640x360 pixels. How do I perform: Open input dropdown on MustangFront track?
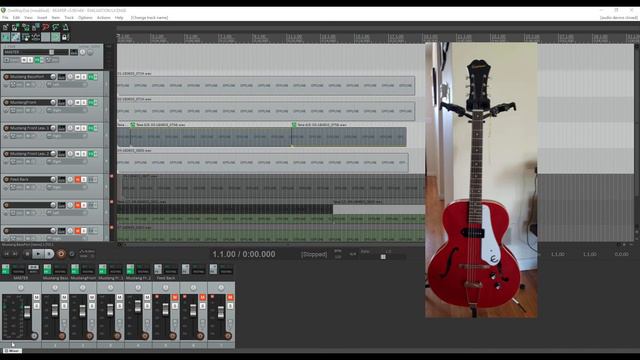67,111
